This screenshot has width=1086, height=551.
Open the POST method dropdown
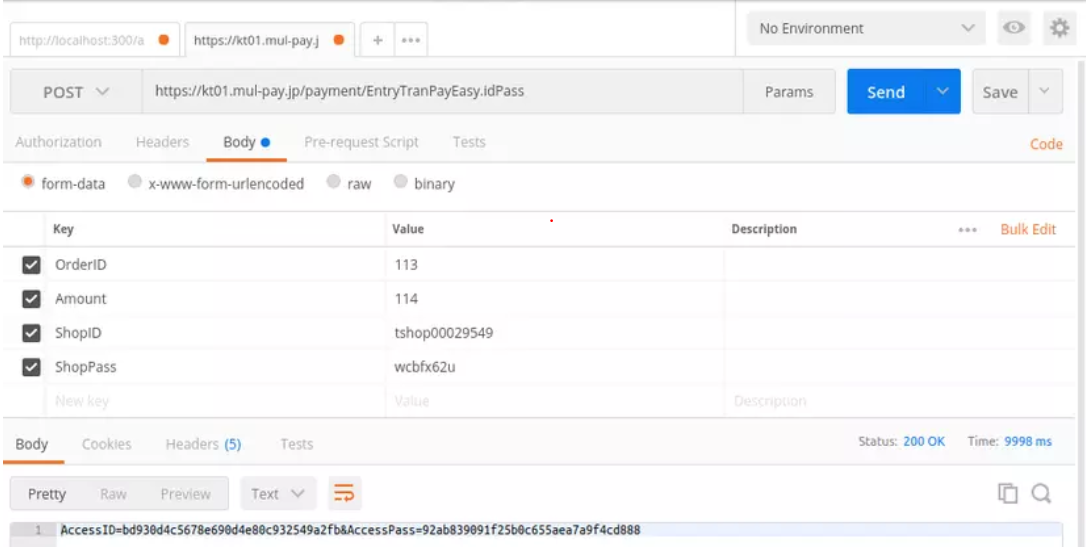click(76, 92)
